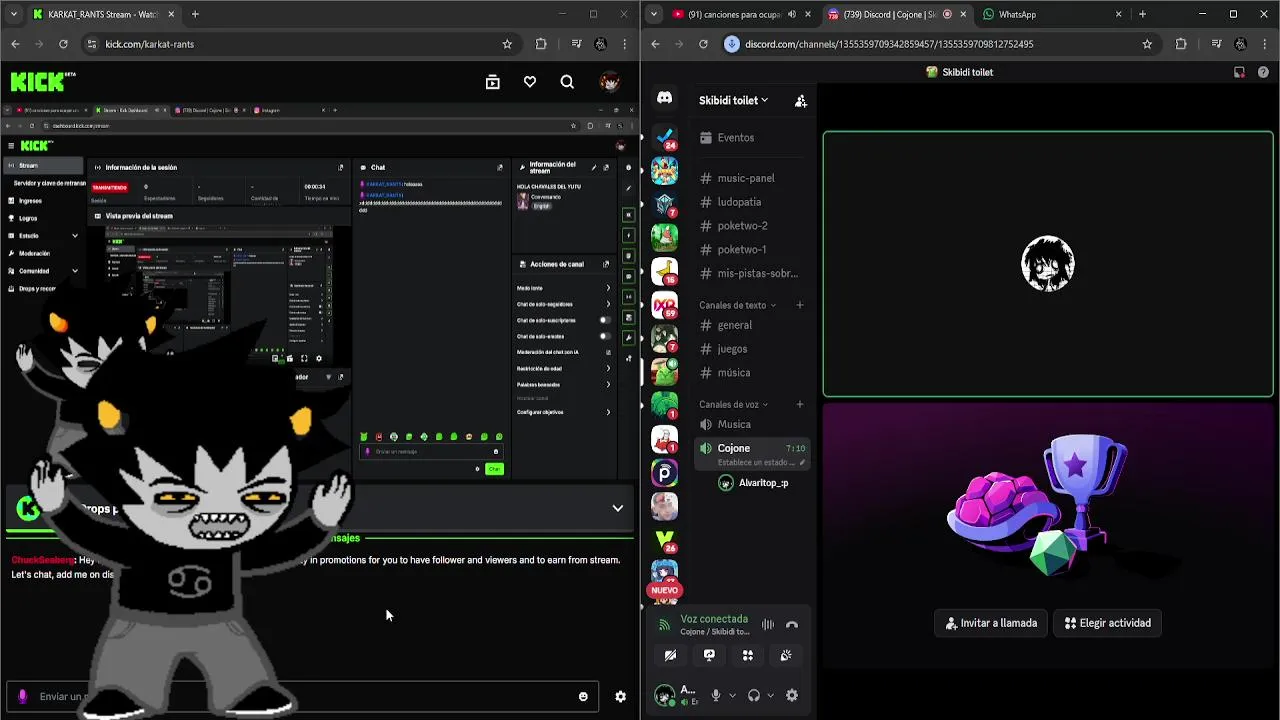Open the server with the 26 badge

664,541
